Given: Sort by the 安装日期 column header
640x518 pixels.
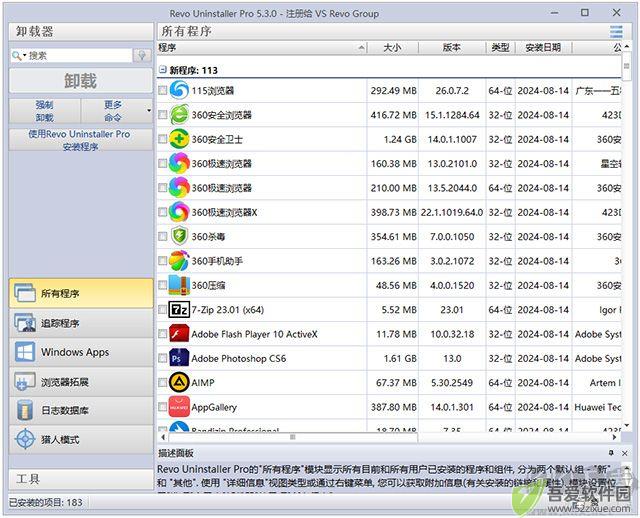Looking at the screenshot, I should tap(543, 48).
